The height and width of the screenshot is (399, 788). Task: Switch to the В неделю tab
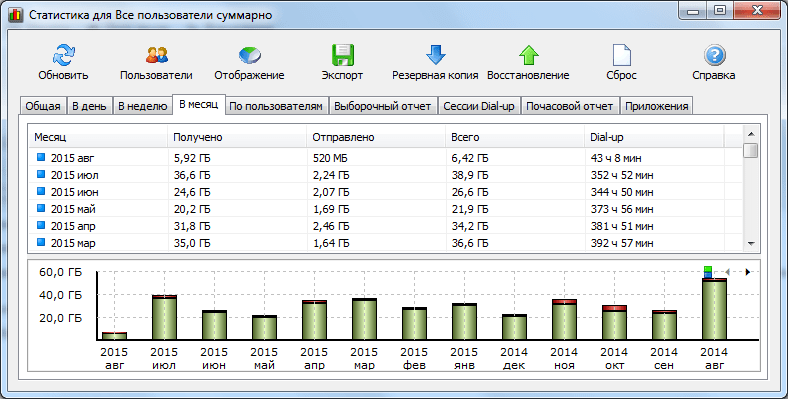tap(142, 107)
